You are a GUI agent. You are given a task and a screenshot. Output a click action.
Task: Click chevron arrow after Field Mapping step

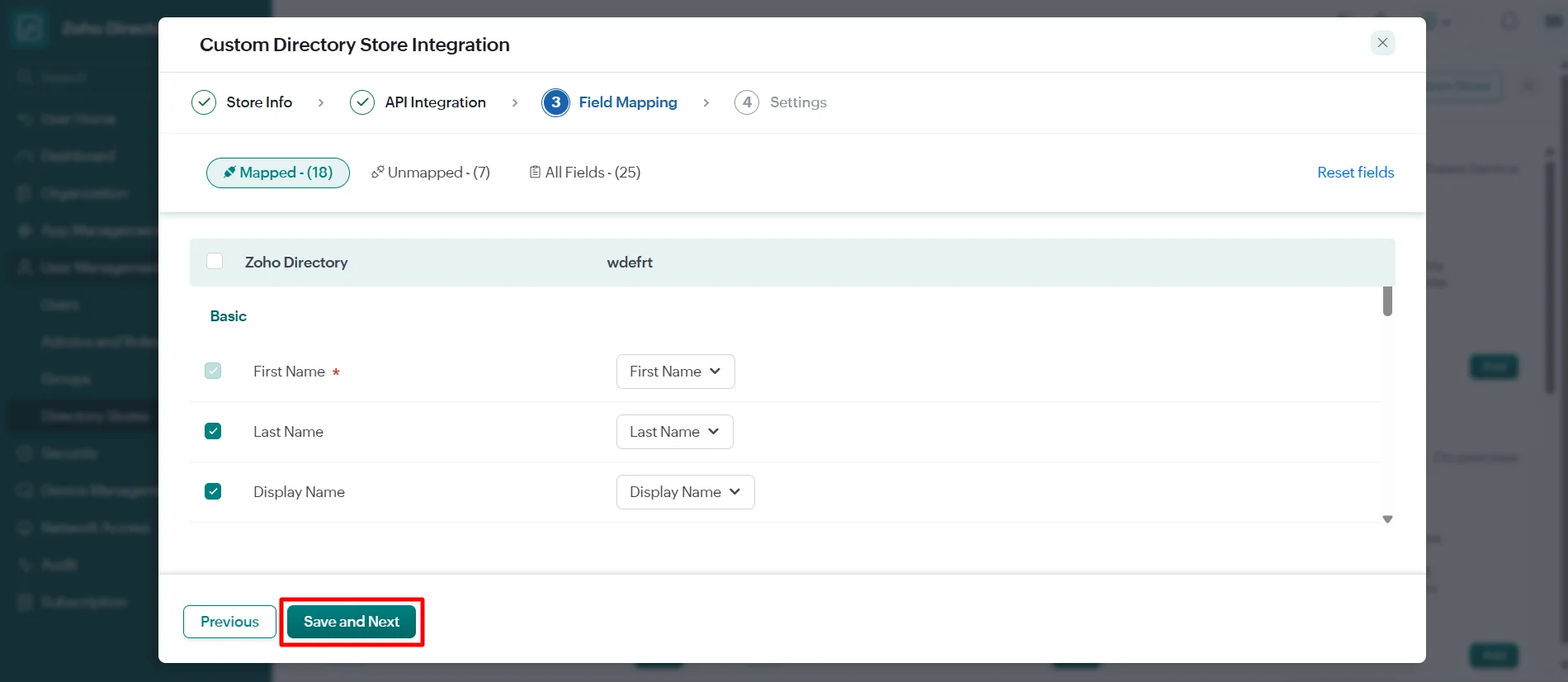pos(706,102)
